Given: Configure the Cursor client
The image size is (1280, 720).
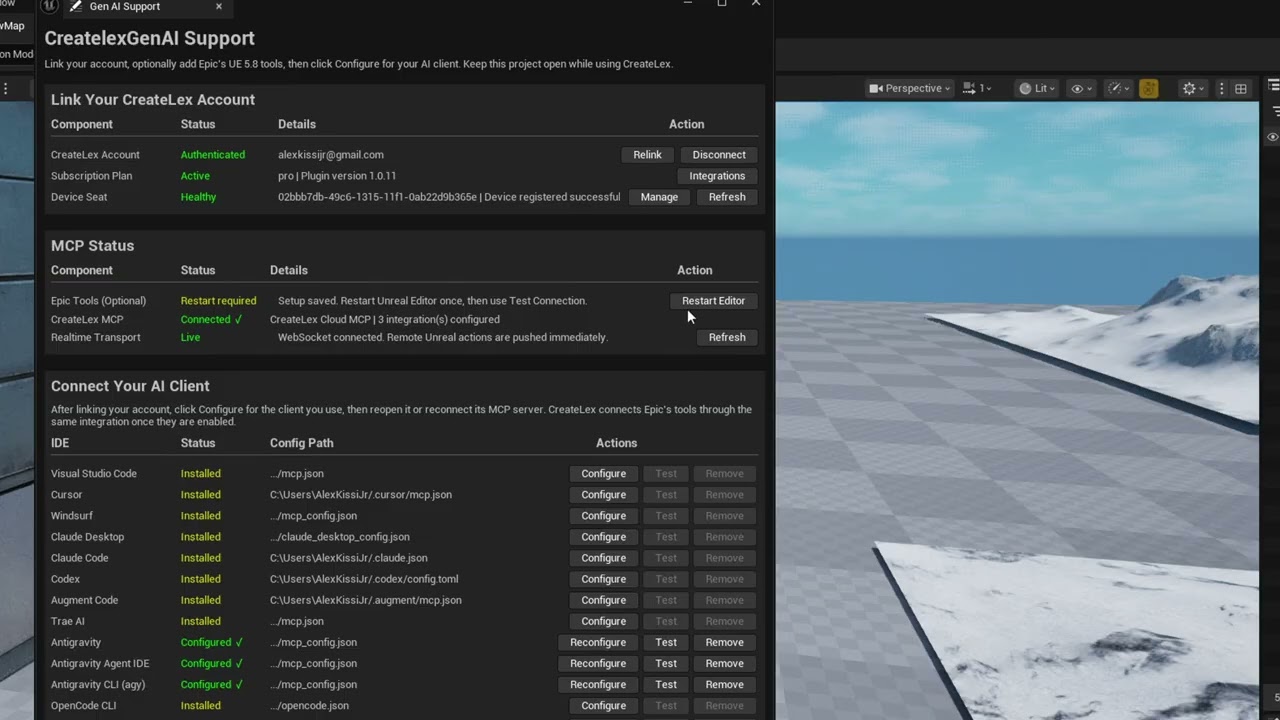Looking at the screenshot, I should coord(604,495).
